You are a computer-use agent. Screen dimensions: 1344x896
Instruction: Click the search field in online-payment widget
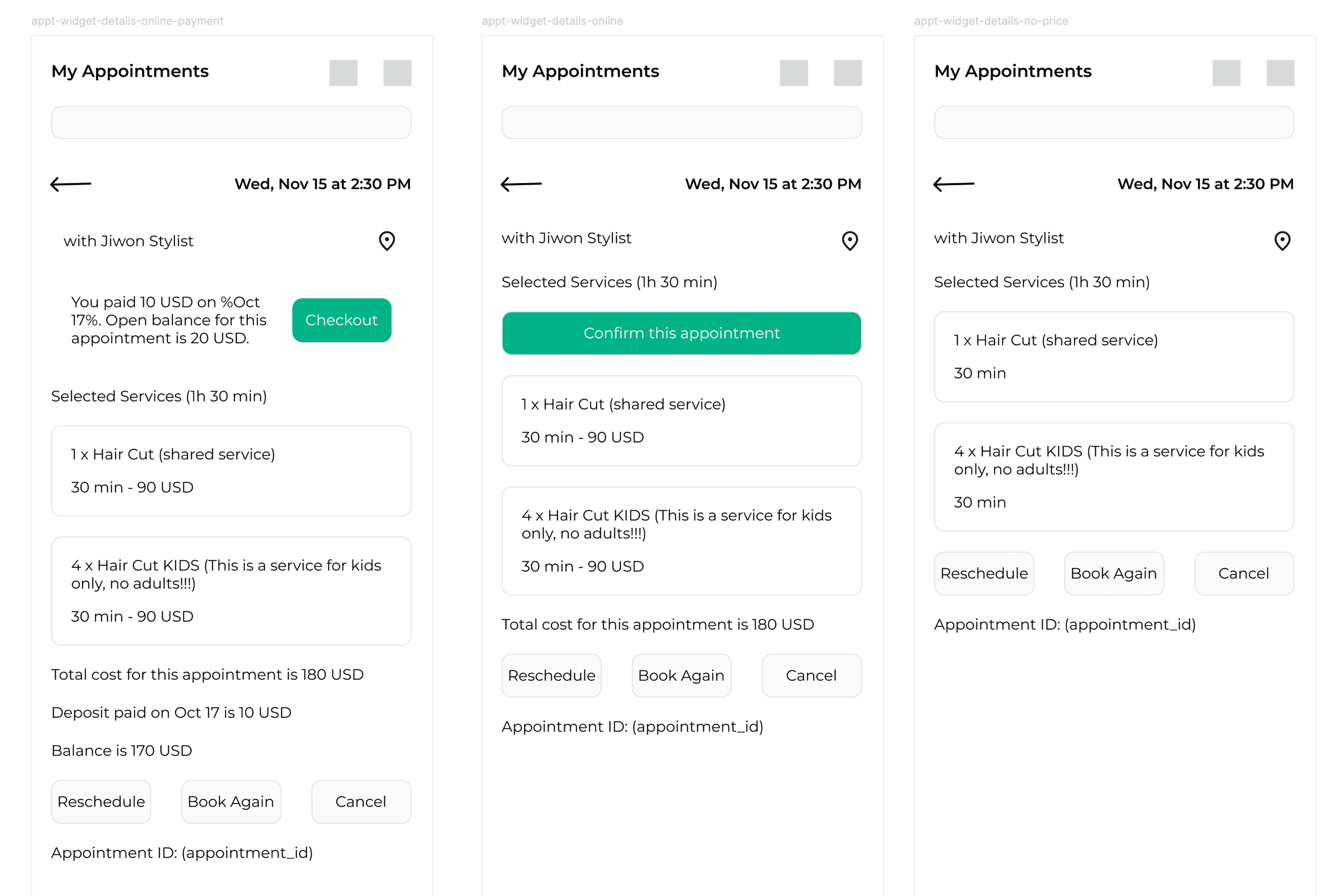pyautogui.click(x=231, y=122)
